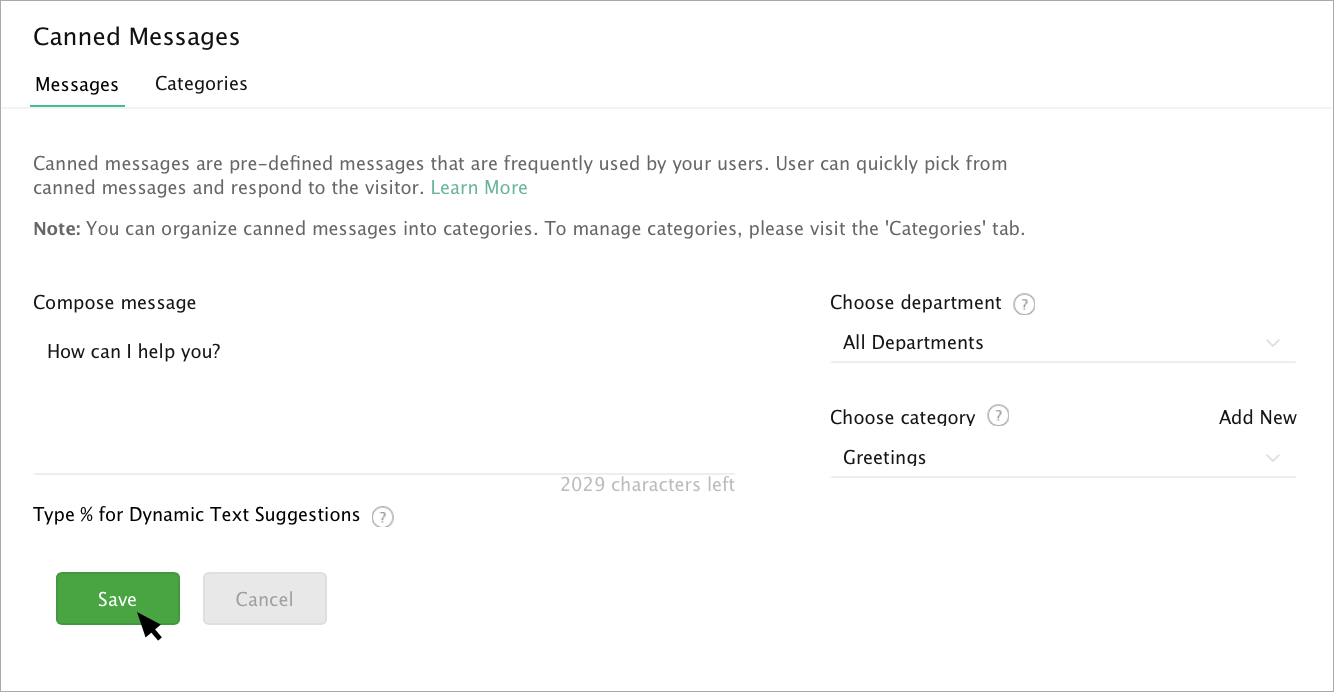Click the Choose department label
Viewport: 1334px width, 692px height.
[915, 302]
